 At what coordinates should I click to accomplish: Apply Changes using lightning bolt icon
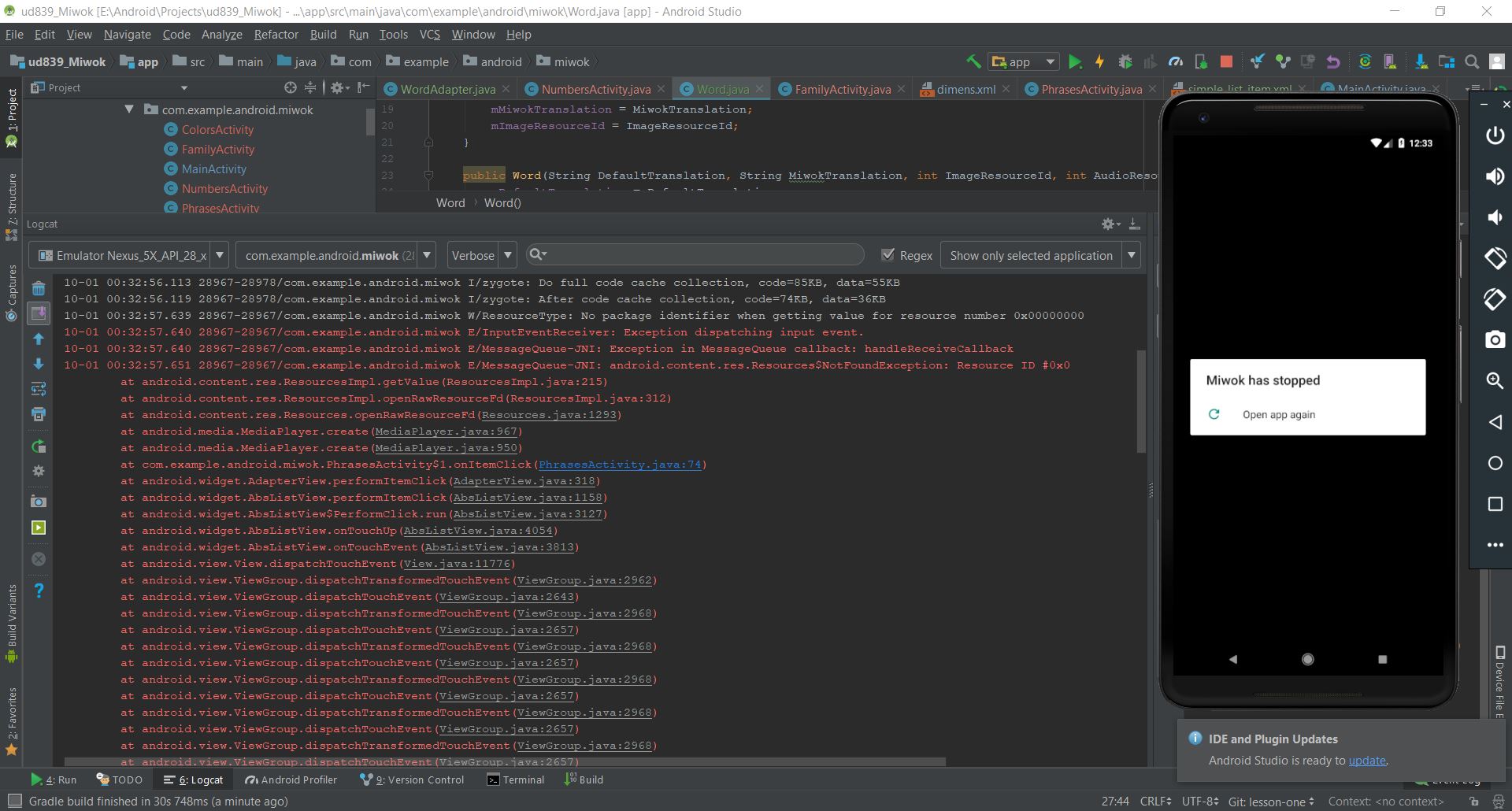tap(1100, 61)
